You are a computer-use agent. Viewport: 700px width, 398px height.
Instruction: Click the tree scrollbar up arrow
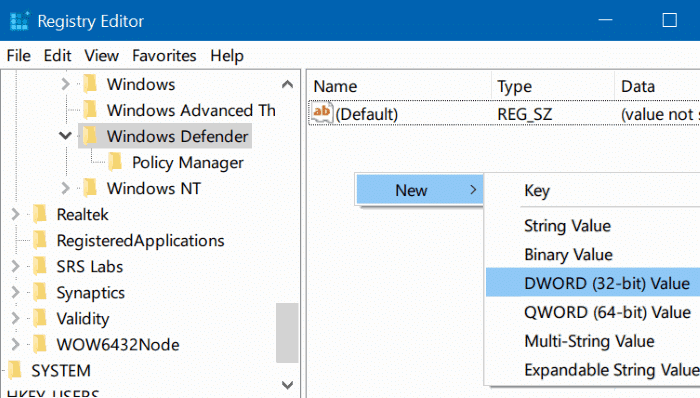pos(288,84)
